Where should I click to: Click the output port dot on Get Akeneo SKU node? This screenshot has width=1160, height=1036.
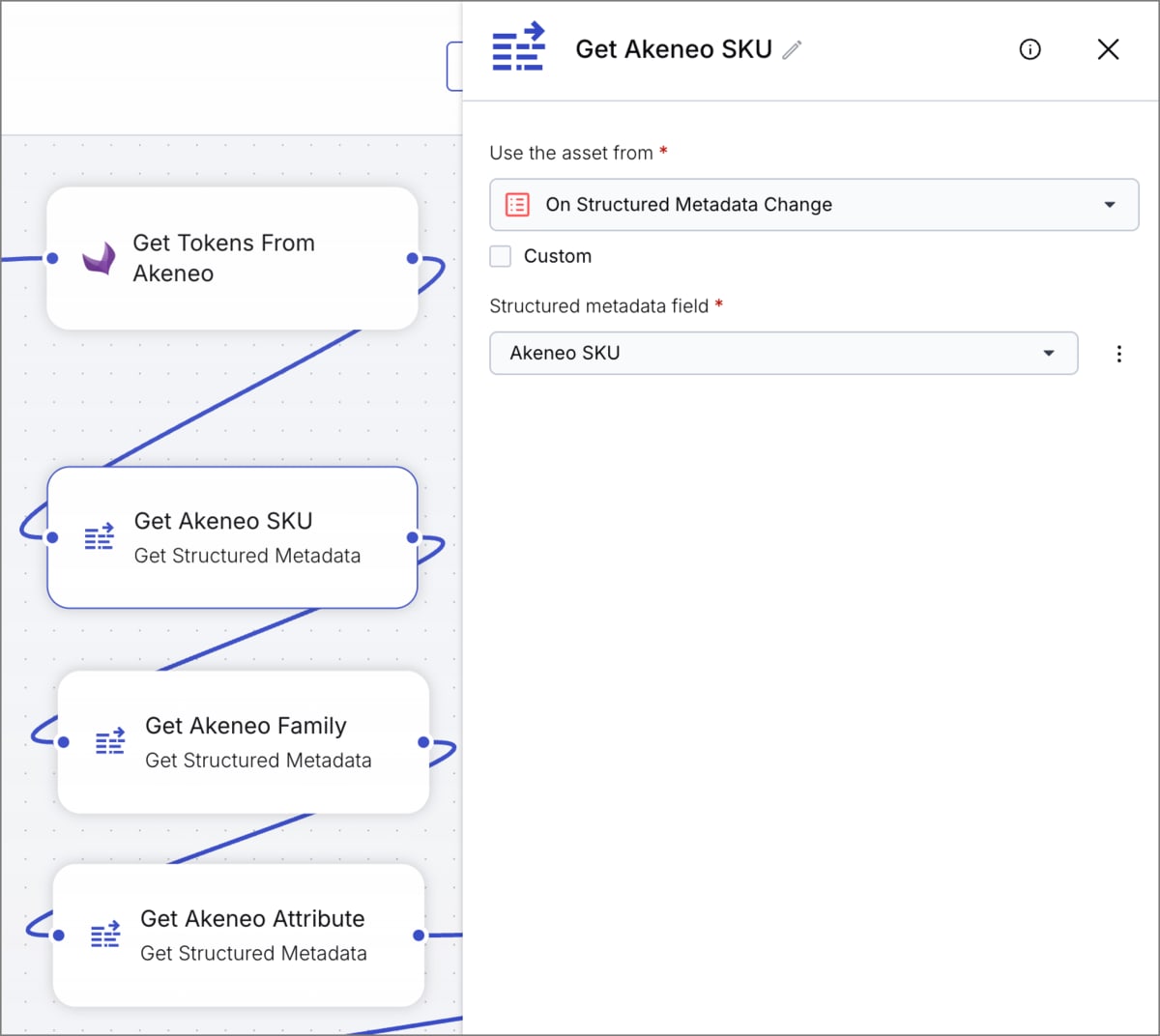point(412,537)
